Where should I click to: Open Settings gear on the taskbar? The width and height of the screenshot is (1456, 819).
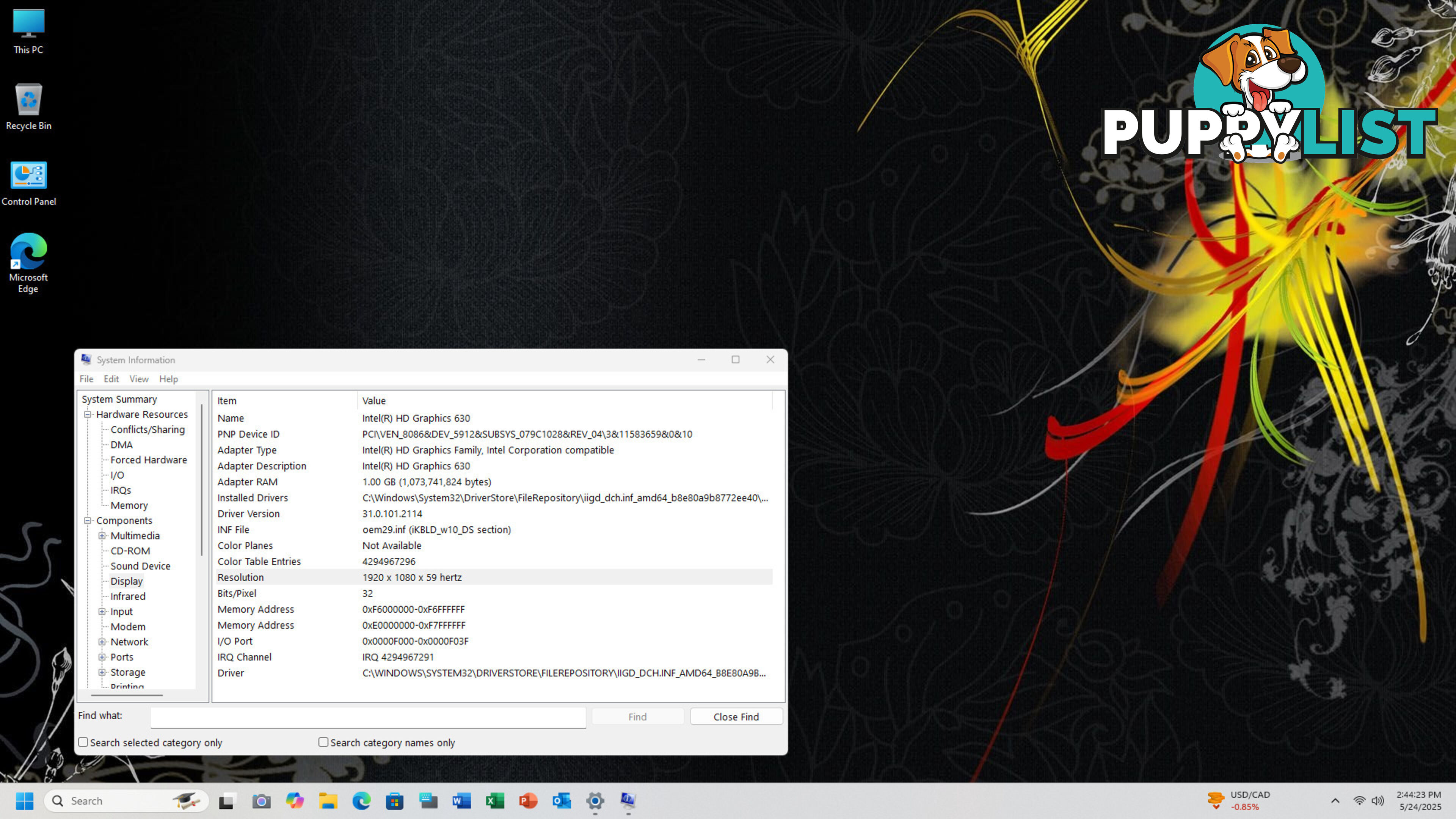pyautogui.click(x=595, y=800)
